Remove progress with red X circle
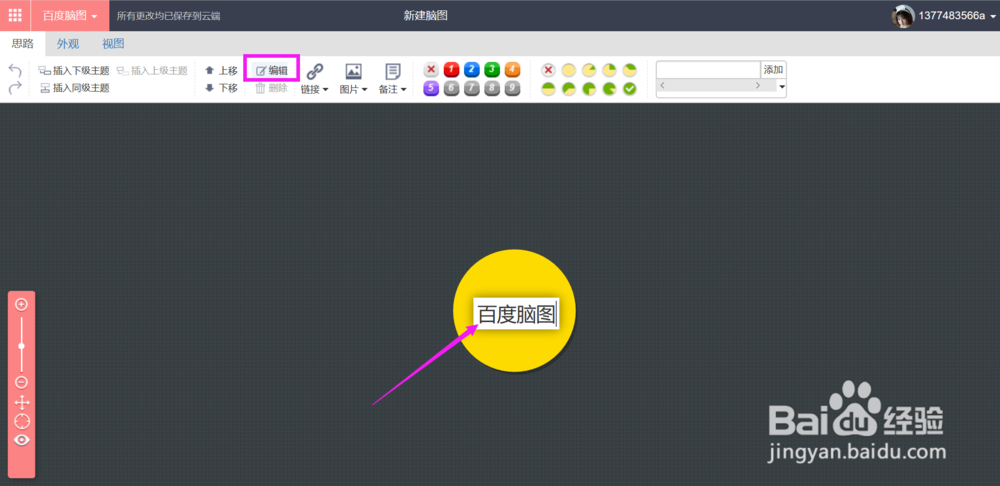The height and width of the screenshot is (486, 1000). coord(548,70)
